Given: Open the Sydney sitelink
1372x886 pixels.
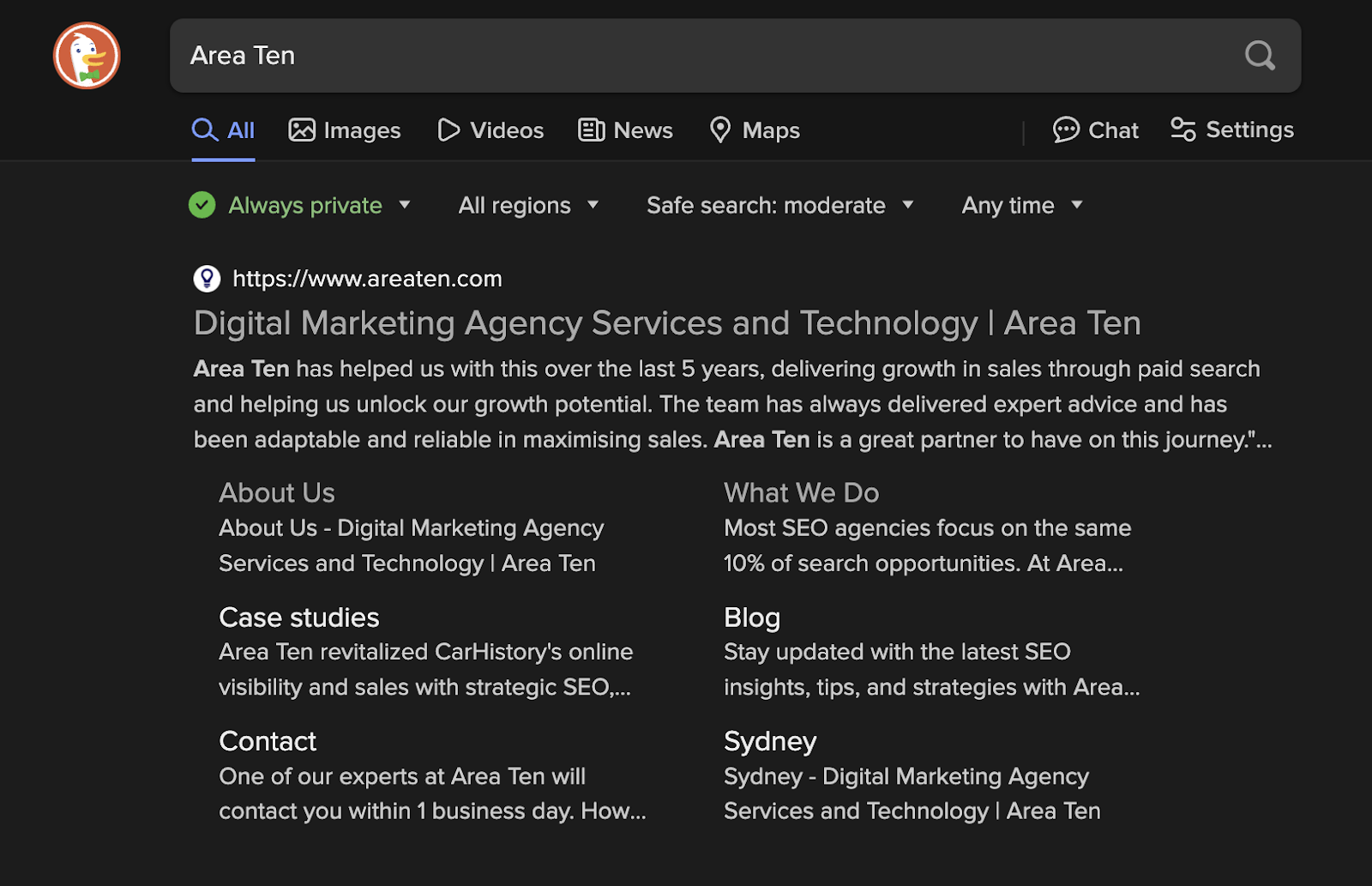Looking at the screenshot, I should pos(770,741).
